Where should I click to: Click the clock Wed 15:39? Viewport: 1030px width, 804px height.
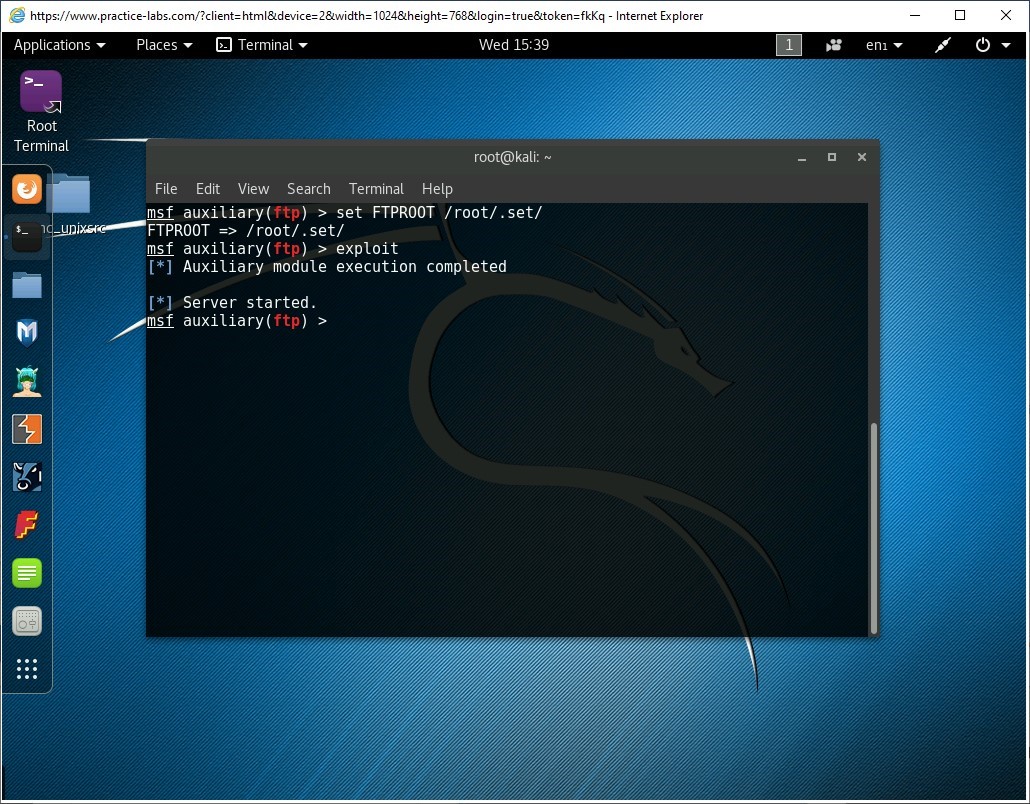pyautogui.click(x=514, y=45)
